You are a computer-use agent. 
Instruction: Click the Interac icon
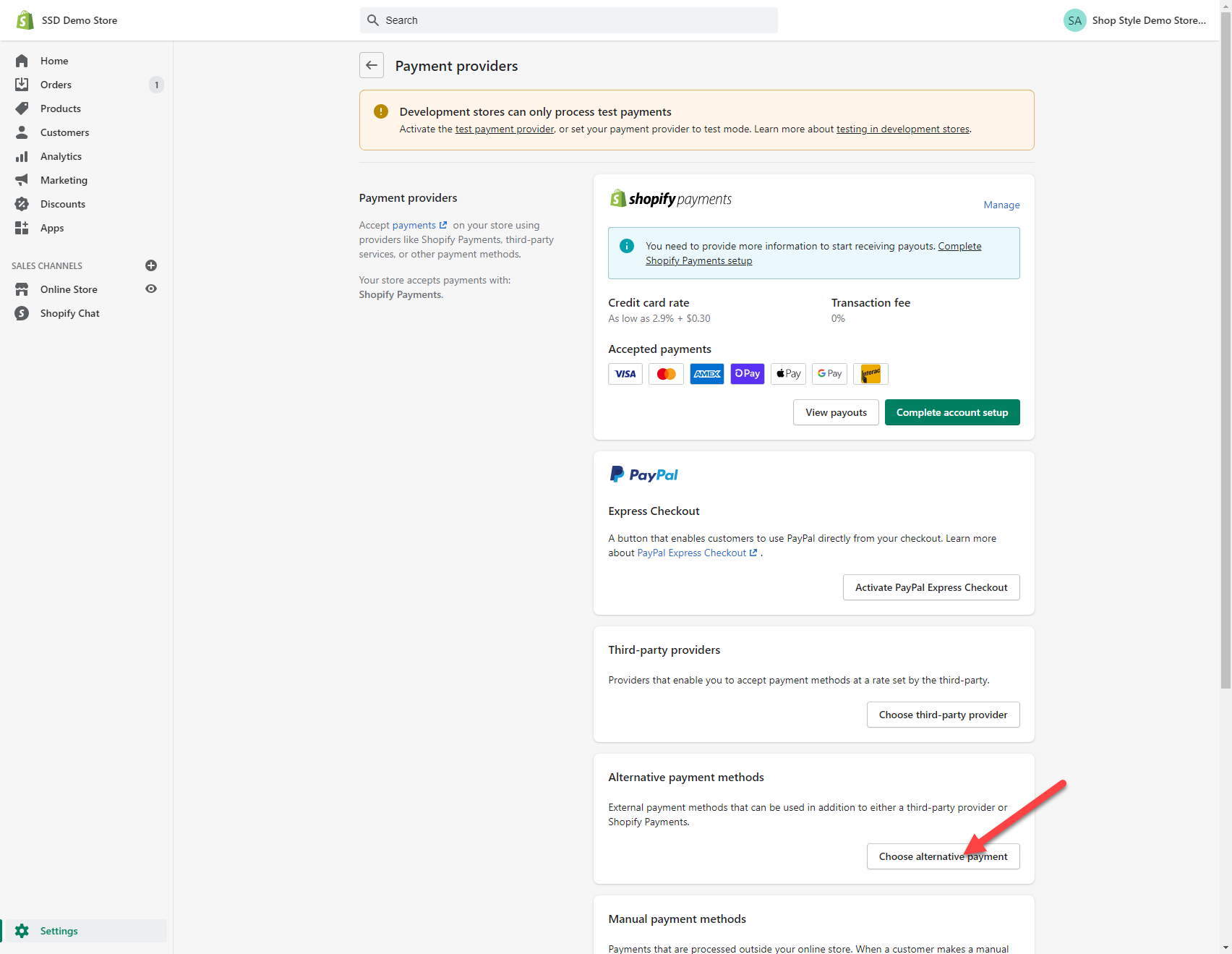[x=870, y=374]
